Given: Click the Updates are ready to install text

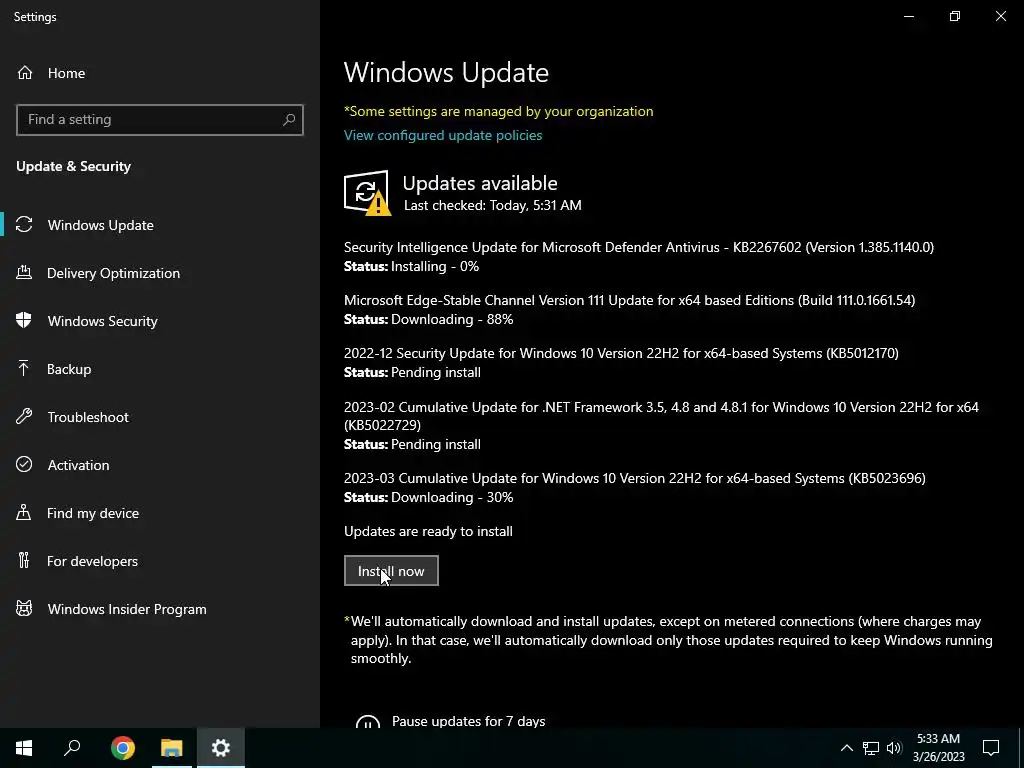Looking at the screenshot, I should pos(428,532).
